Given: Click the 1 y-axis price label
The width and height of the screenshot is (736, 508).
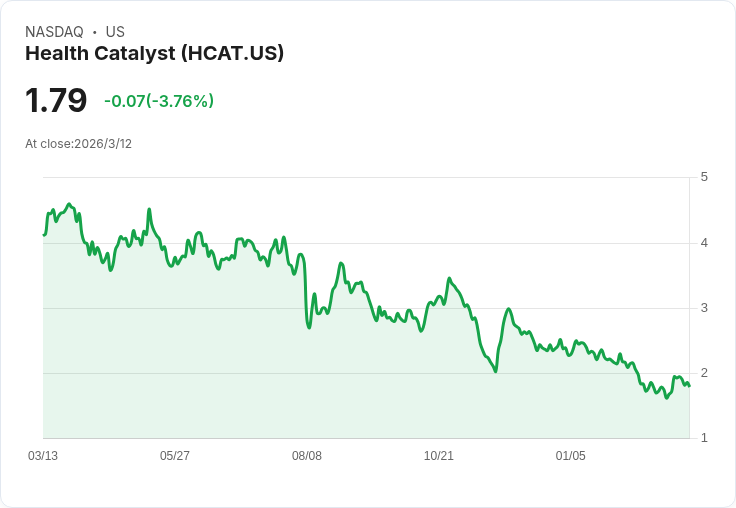Looking at the screenshot, I should click(x=704, y=438).
